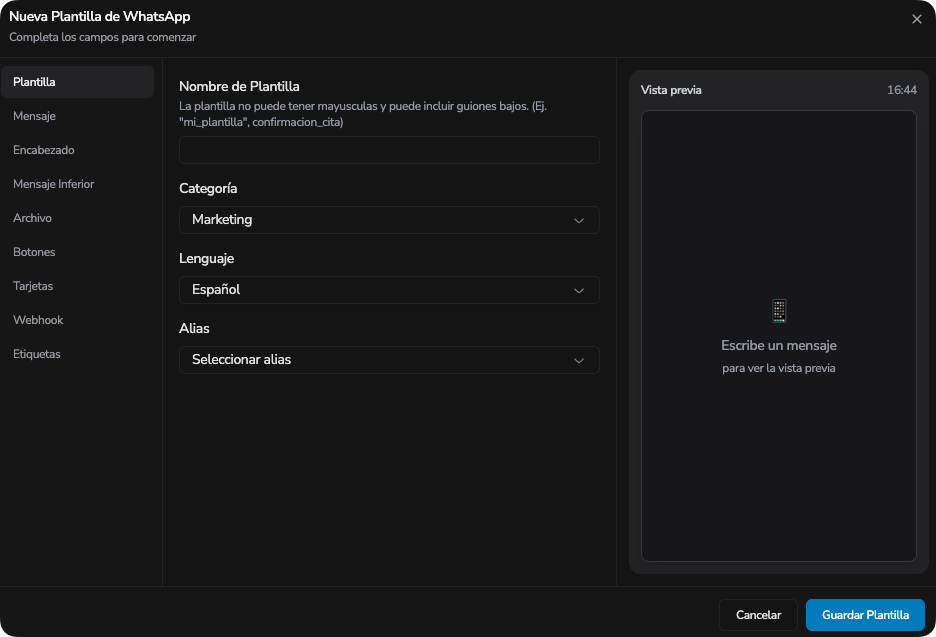Select the Plantilla tab in the sidebar
Screen dimensions: 936x637
[x=78, y=82]
